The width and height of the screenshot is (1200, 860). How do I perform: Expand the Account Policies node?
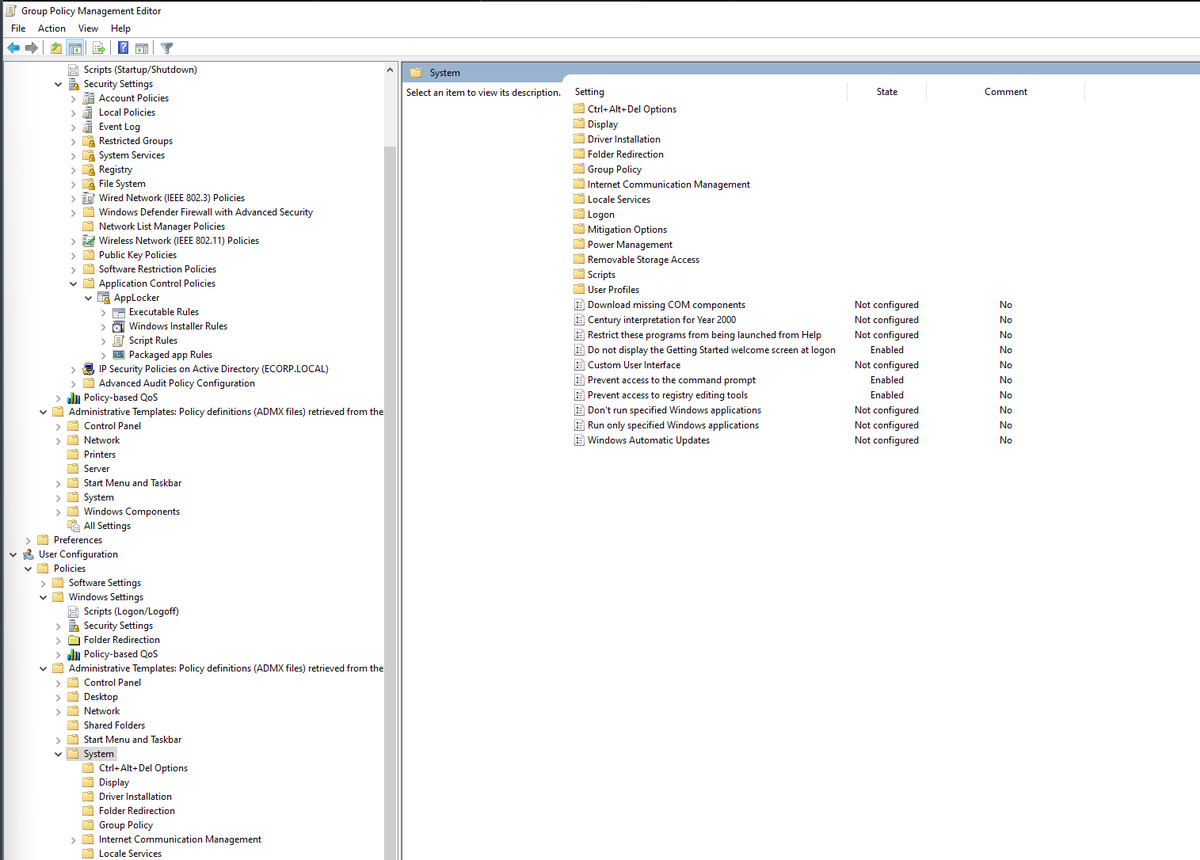pos(73,98)
